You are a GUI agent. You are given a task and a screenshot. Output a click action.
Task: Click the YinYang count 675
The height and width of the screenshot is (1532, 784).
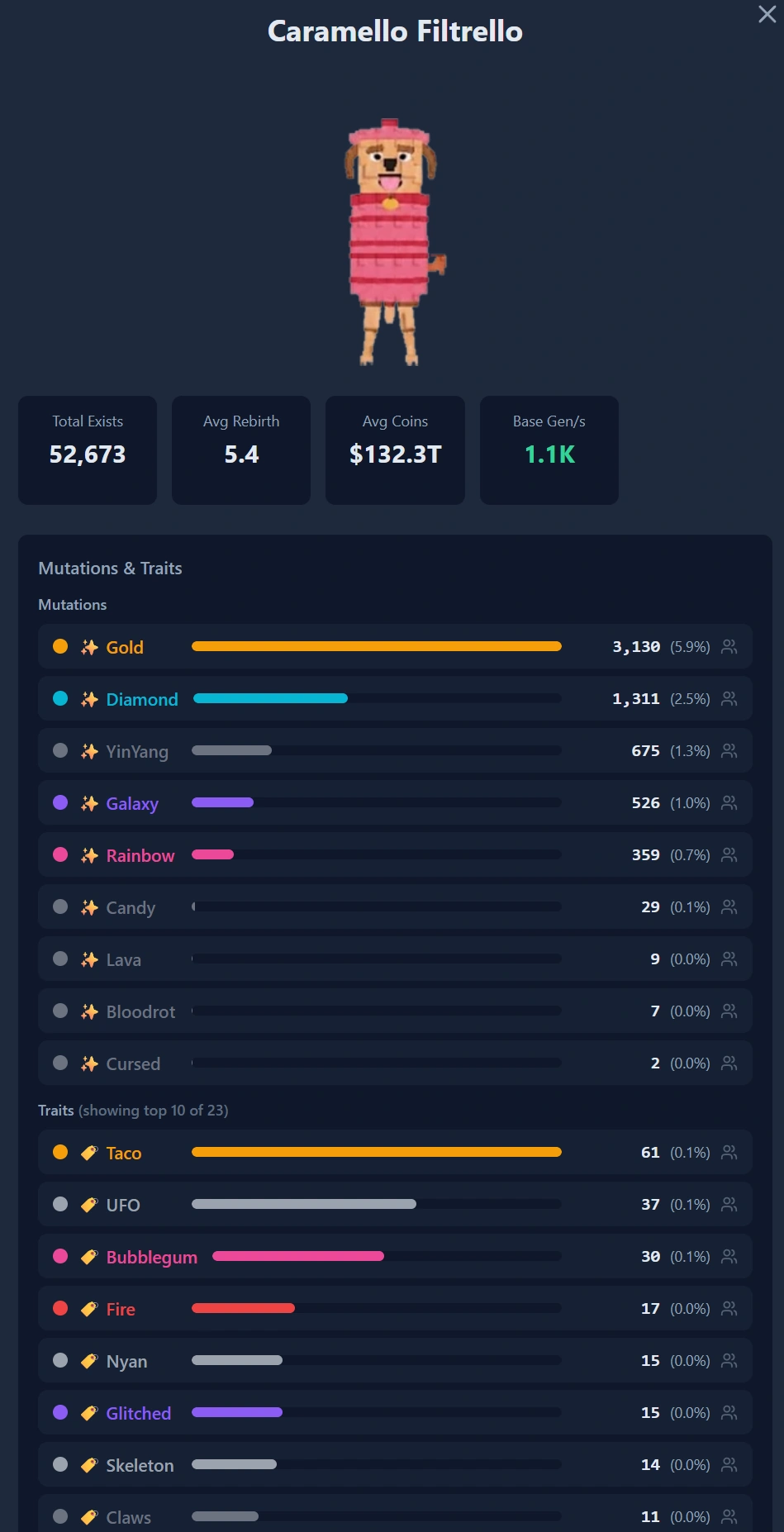coord(645,750)
